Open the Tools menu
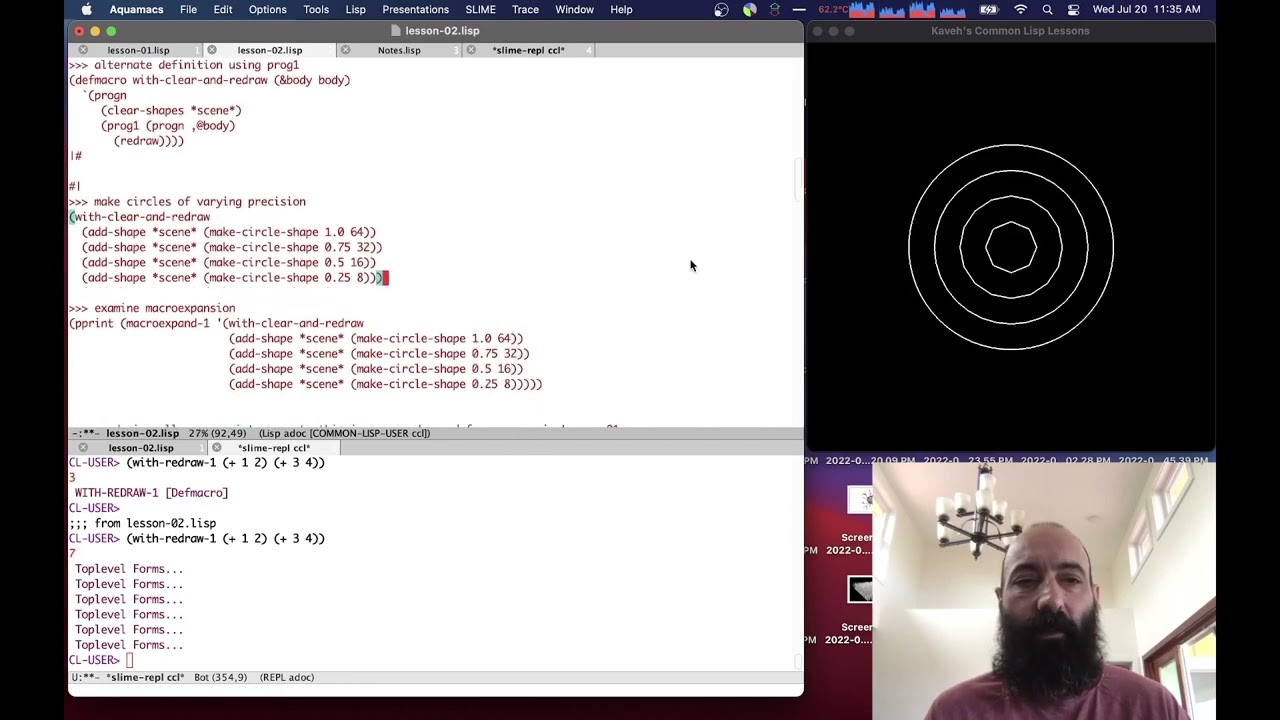1280x720 pixels. [316, 10]
